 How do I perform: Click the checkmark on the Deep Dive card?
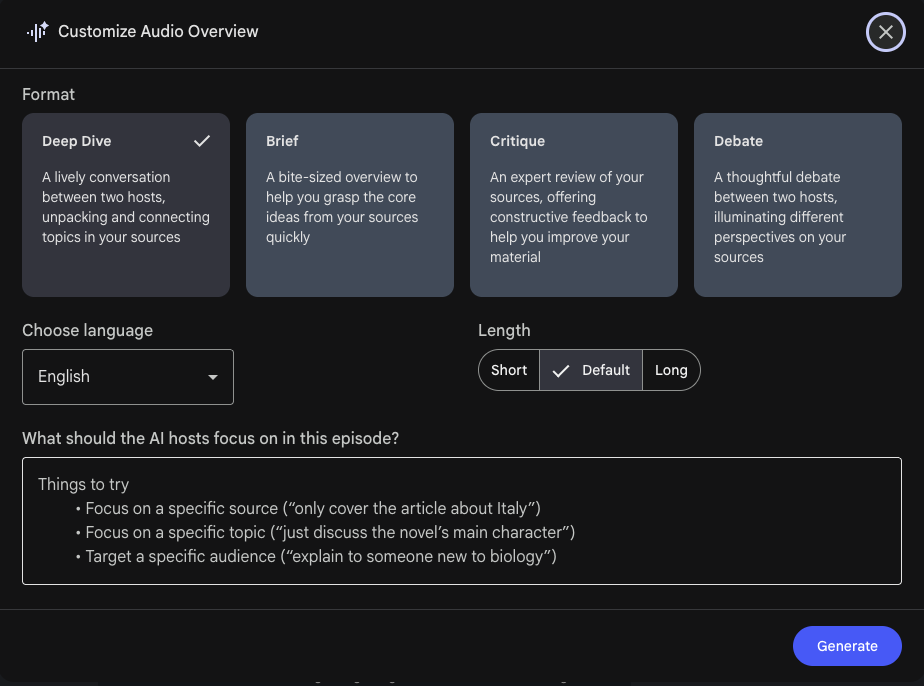click(x=200, y=141)
